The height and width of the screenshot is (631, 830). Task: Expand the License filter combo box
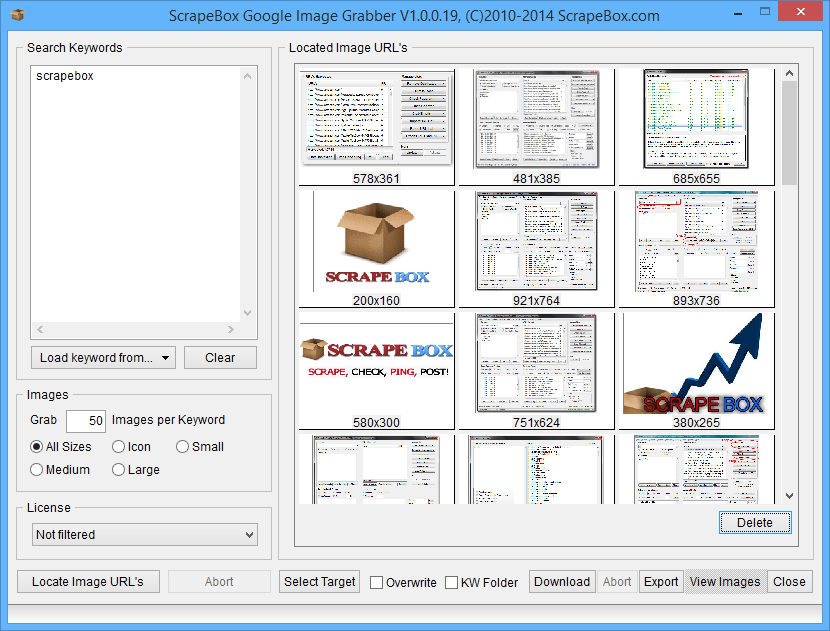coord(146,535)
